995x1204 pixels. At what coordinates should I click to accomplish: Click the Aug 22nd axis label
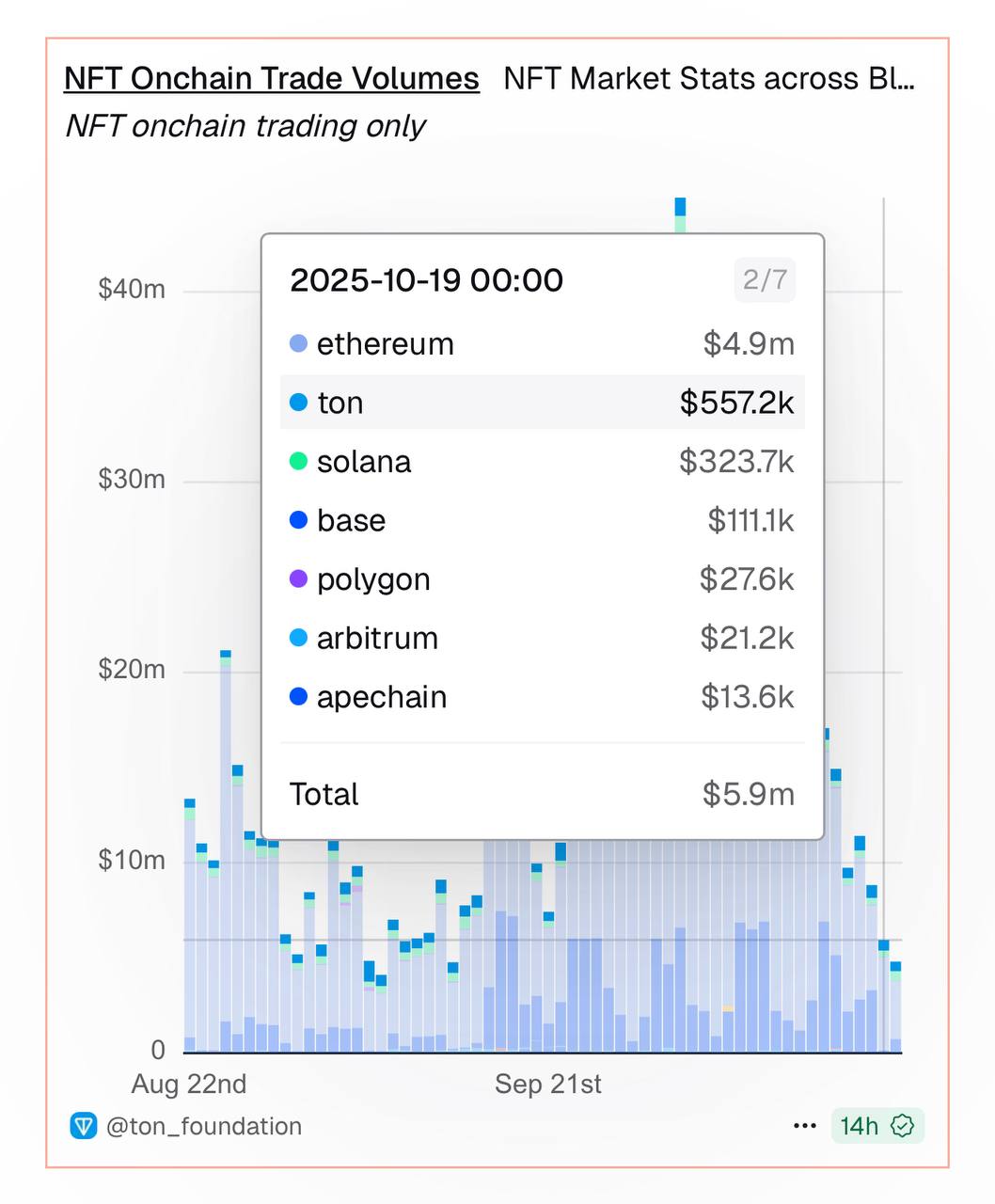point(189,1085)
